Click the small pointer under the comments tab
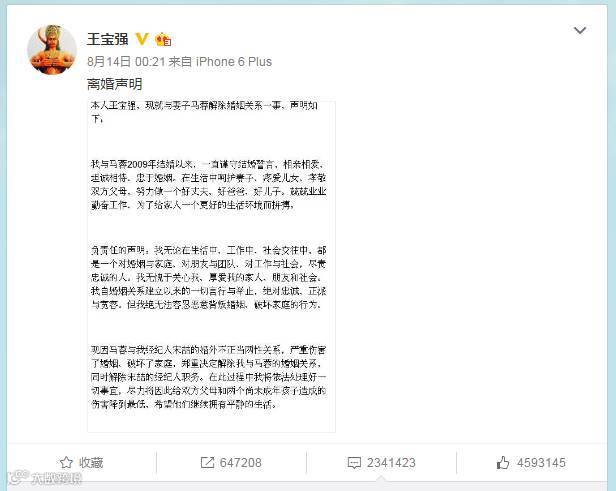The height and width of the screenshot is (491, 616). (380, 479)
